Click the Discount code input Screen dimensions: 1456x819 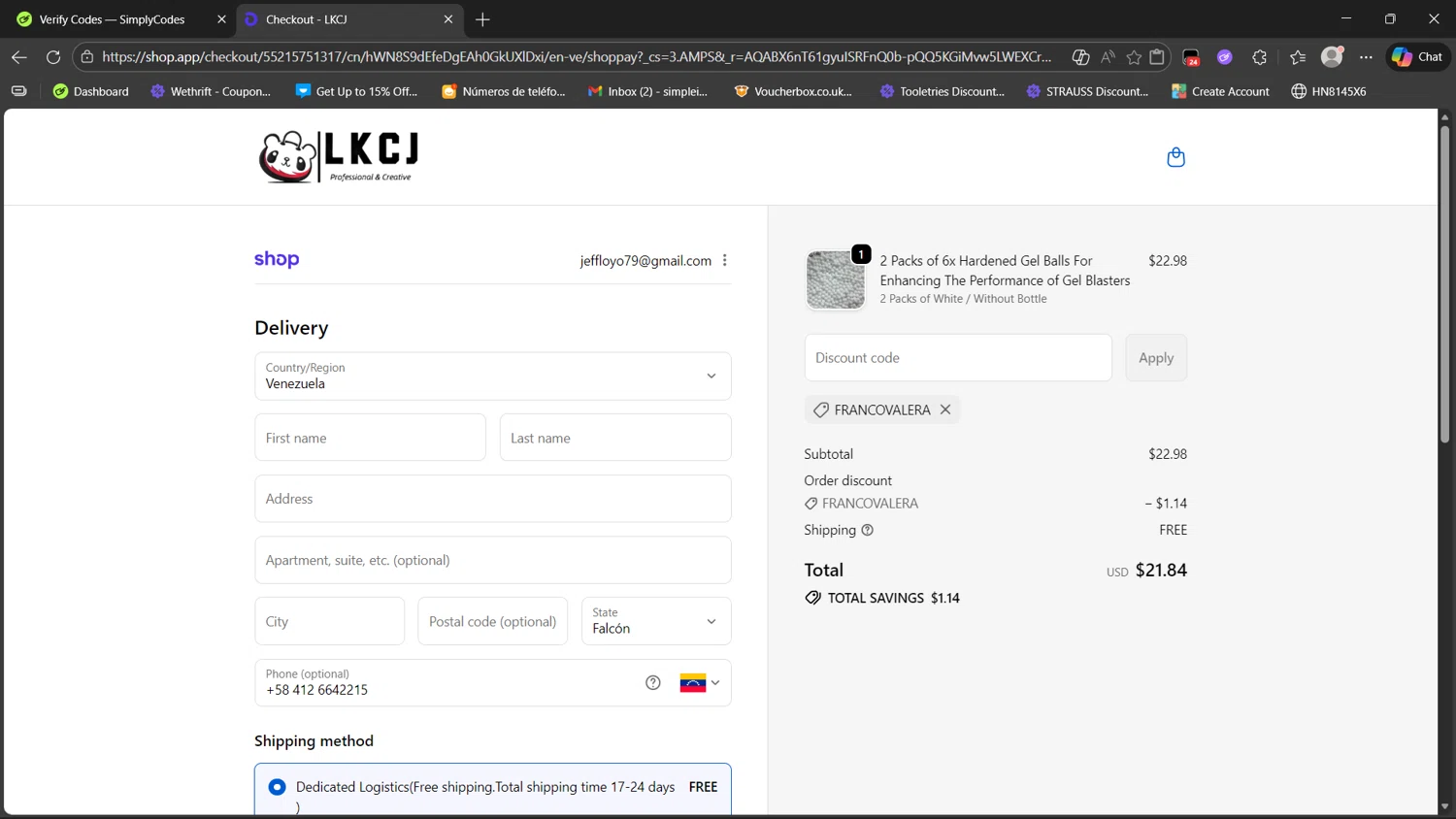tap(958, 358)
